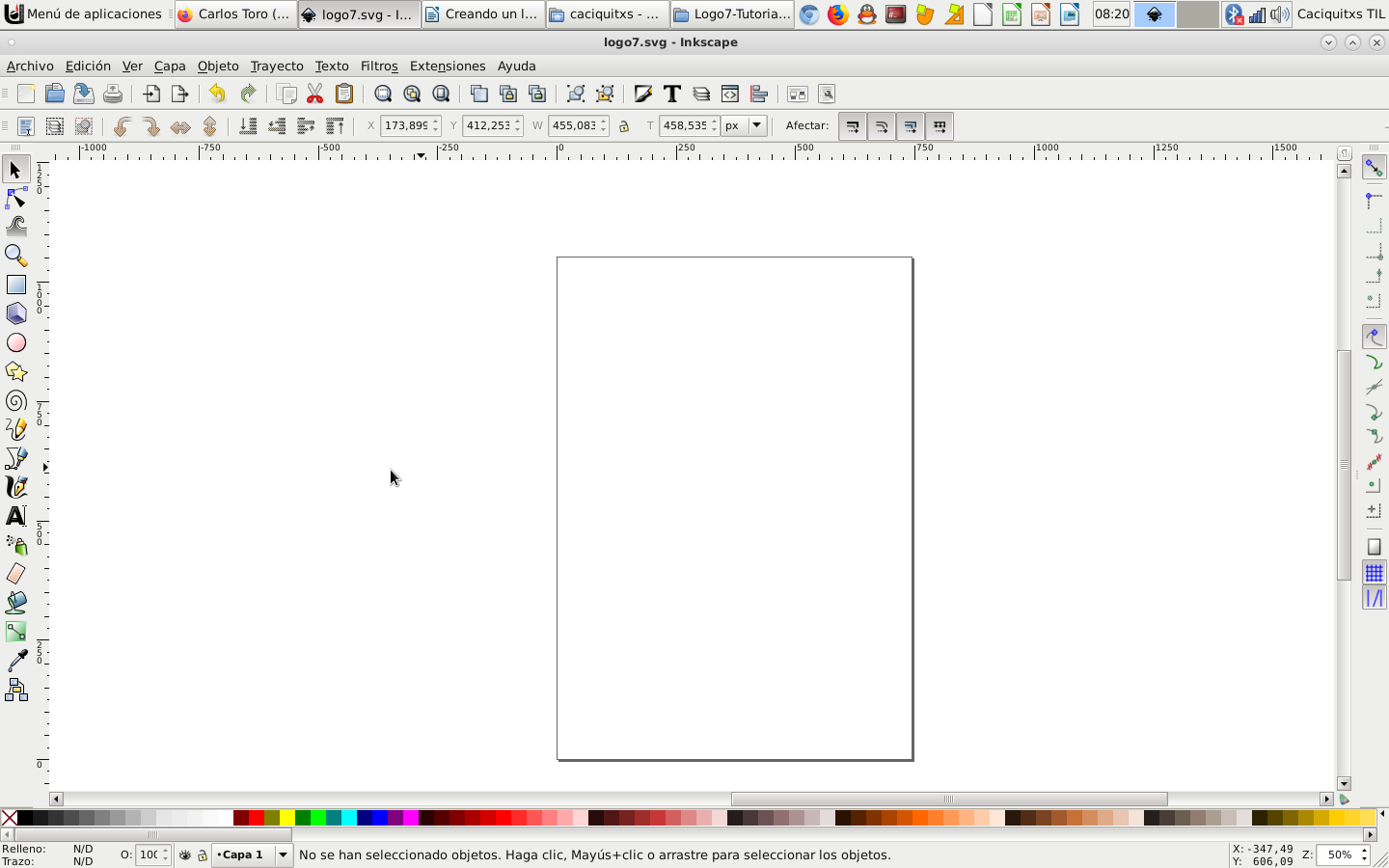Raise selection to top icon

coord(335,126)
